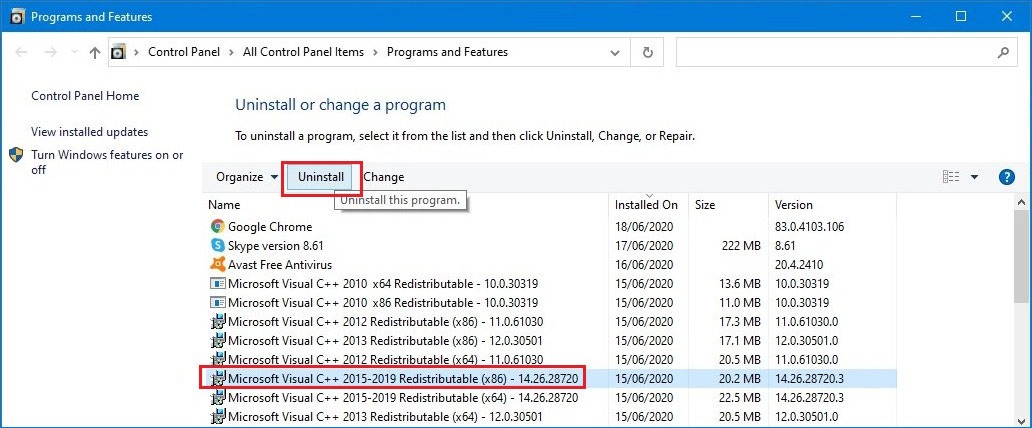The width and height of the screenshot is (1032, 428).
Task: Click the Control Panel breadcrumb
Action: [x=184, y=52]
